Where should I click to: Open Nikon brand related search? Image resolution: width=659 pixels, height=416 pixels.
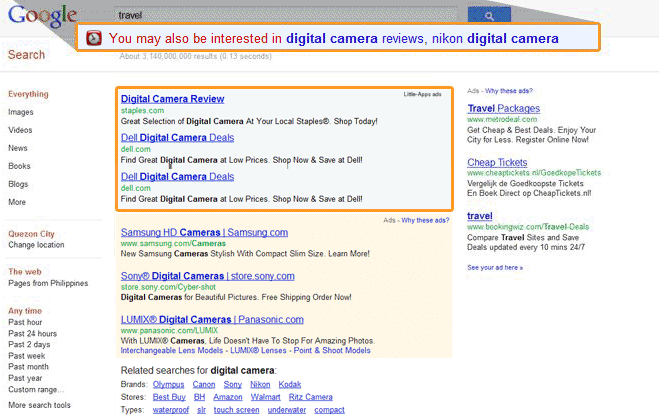point(260,384)
